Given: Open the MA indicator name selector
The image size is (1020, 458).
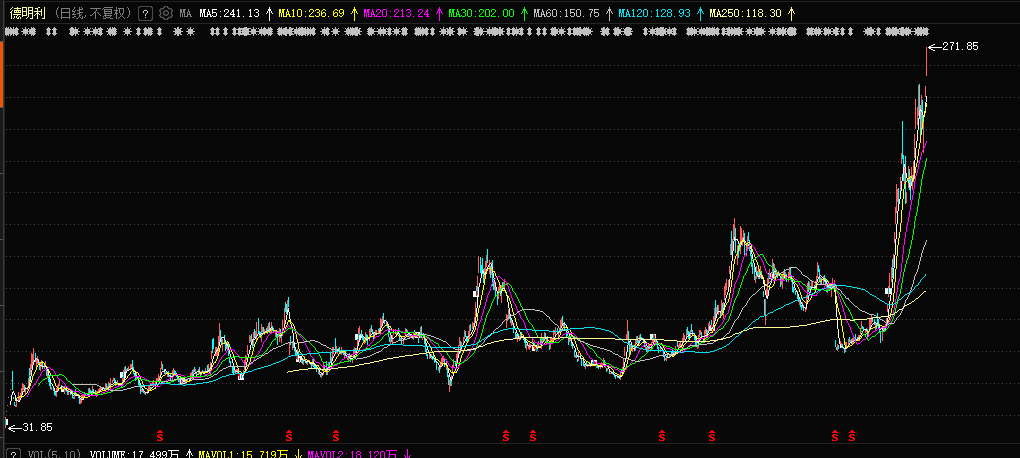Looking at the screenshot, I should (186, 14).
